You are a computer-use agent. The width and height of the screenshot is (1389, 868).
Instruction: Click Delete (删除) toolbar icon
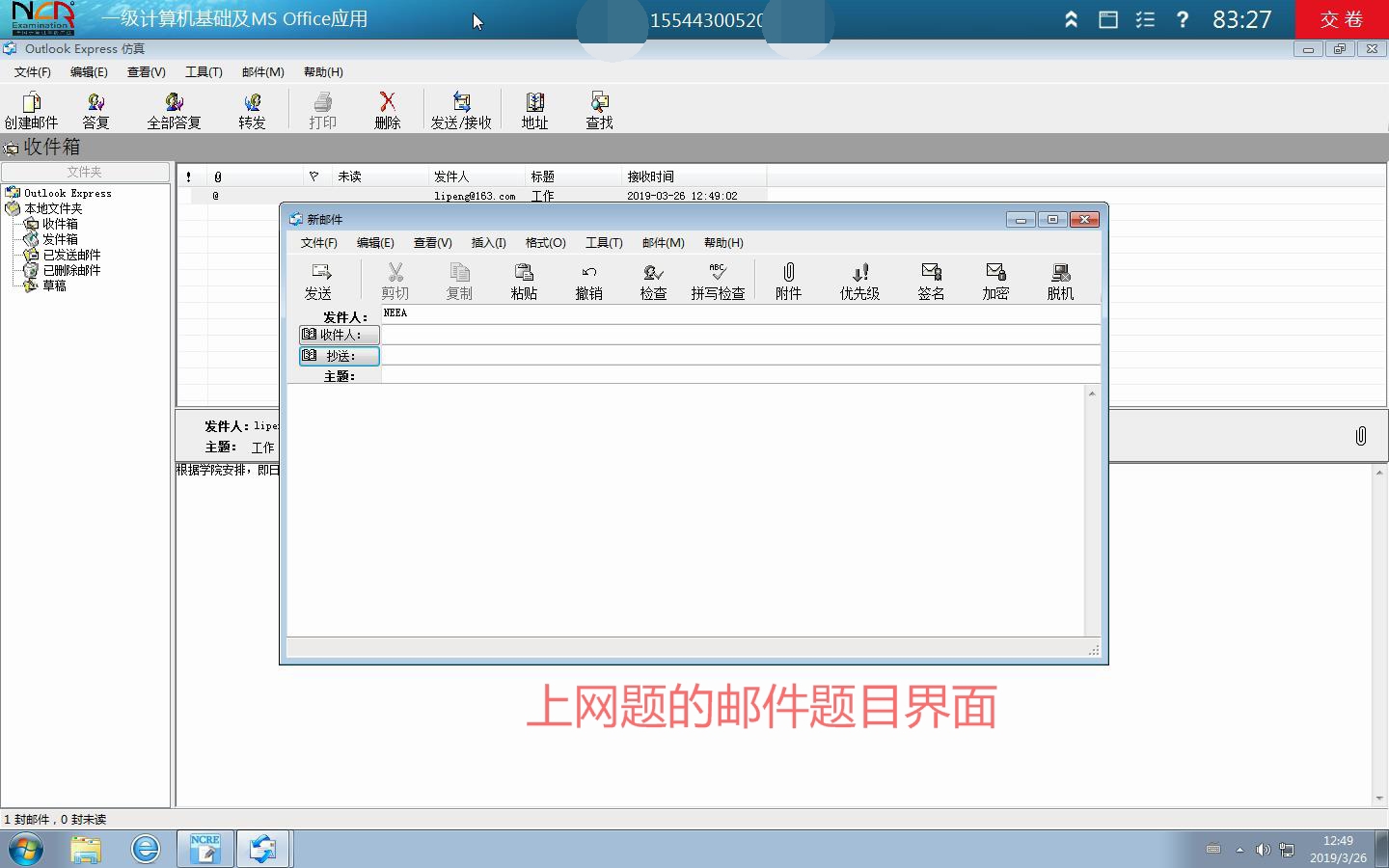pos(387,110)
